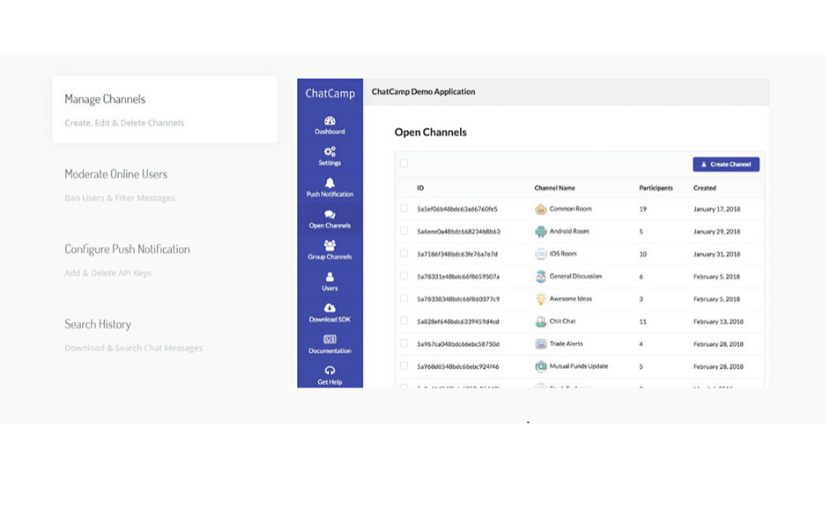Click the Chit Chat channel ID
The width and height of the screenshot is (825, 525).
458,321
